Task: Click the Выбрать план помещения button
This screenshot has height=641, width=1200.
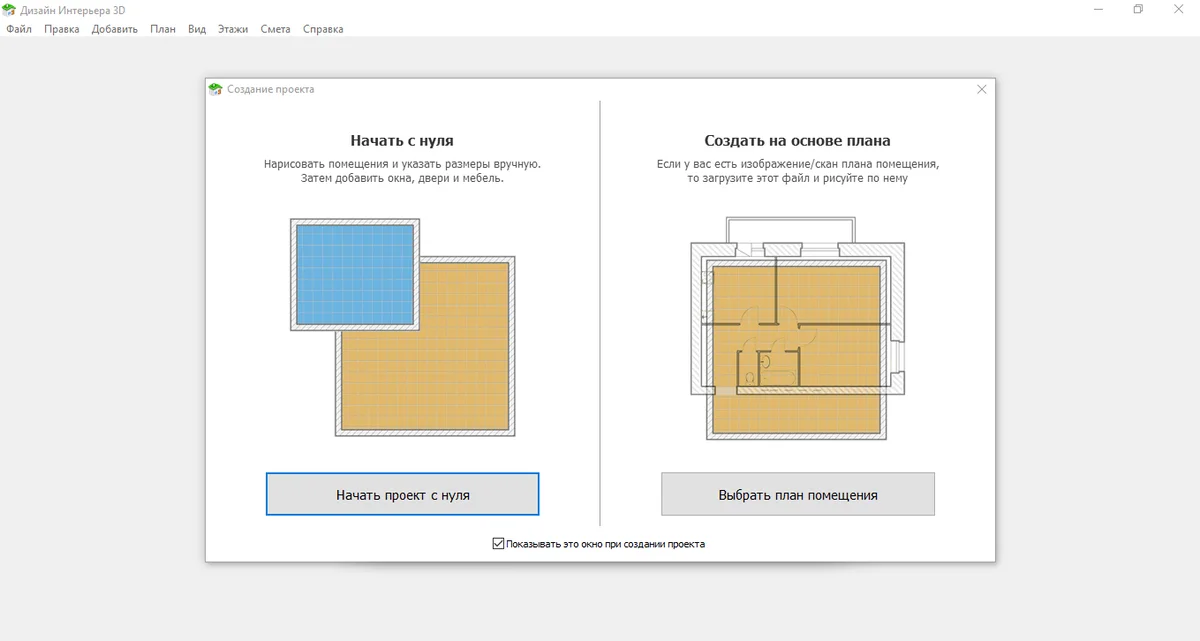Action: point(797,494)
